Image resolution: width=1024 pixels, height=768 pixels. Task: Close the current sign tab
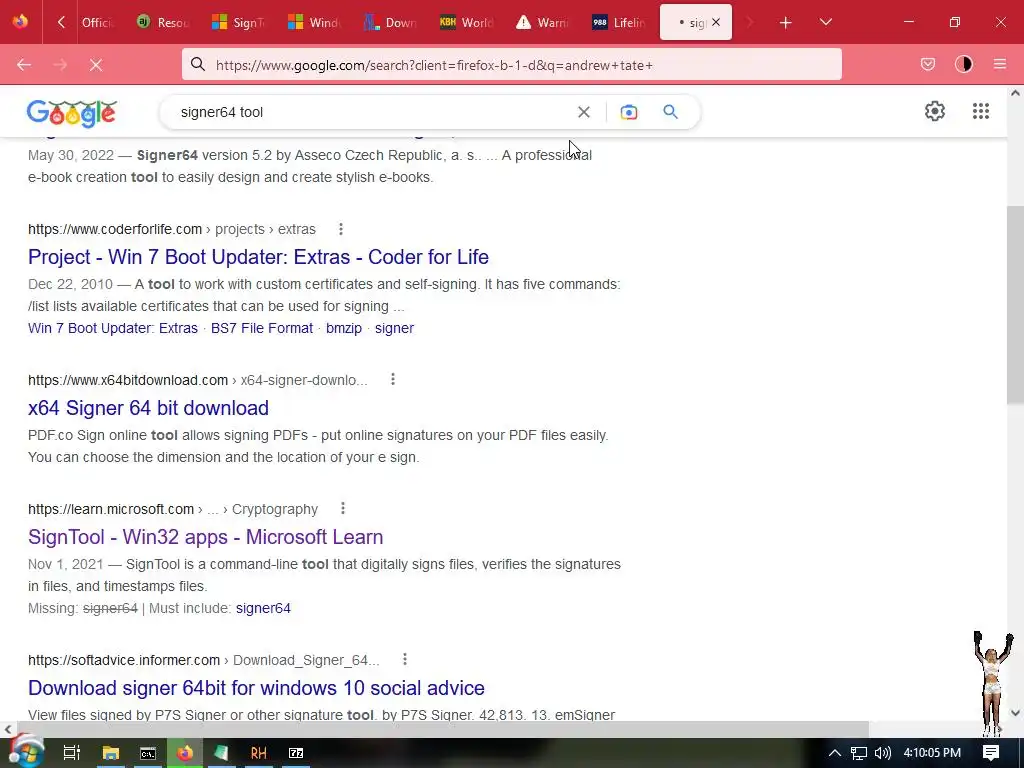[716, 22]
